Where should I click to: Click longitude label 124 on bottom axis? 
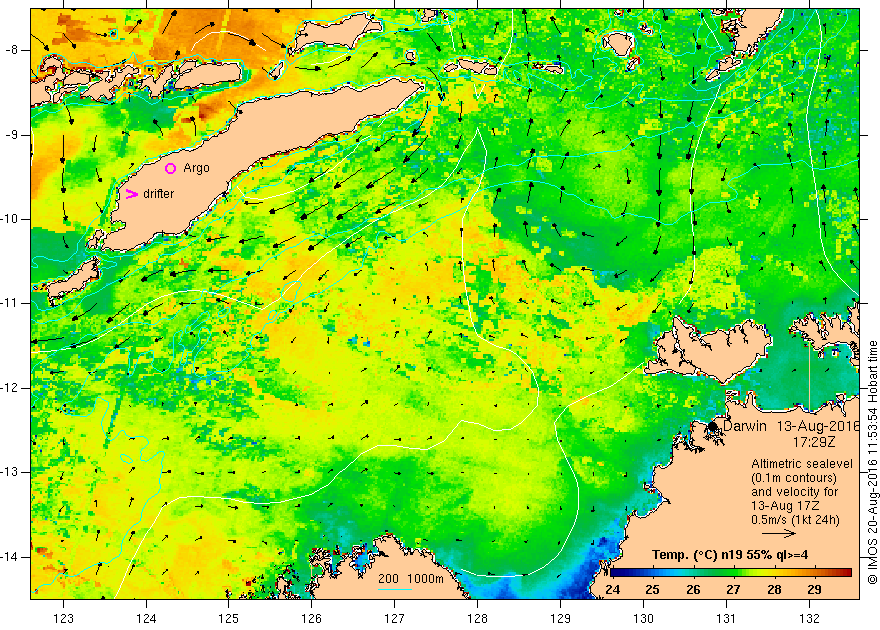[x=146, y=618]
